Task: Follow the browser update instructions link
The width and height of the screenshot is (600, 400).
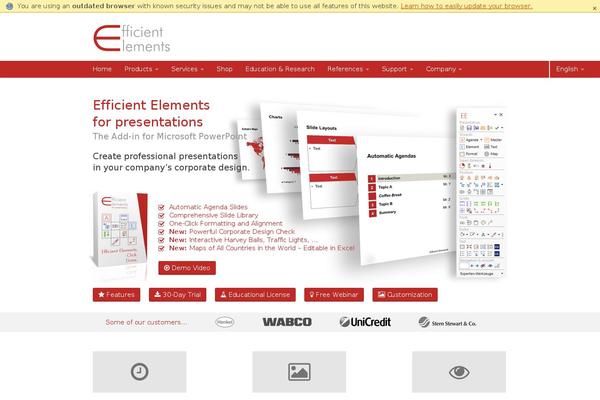Action: 466,6
